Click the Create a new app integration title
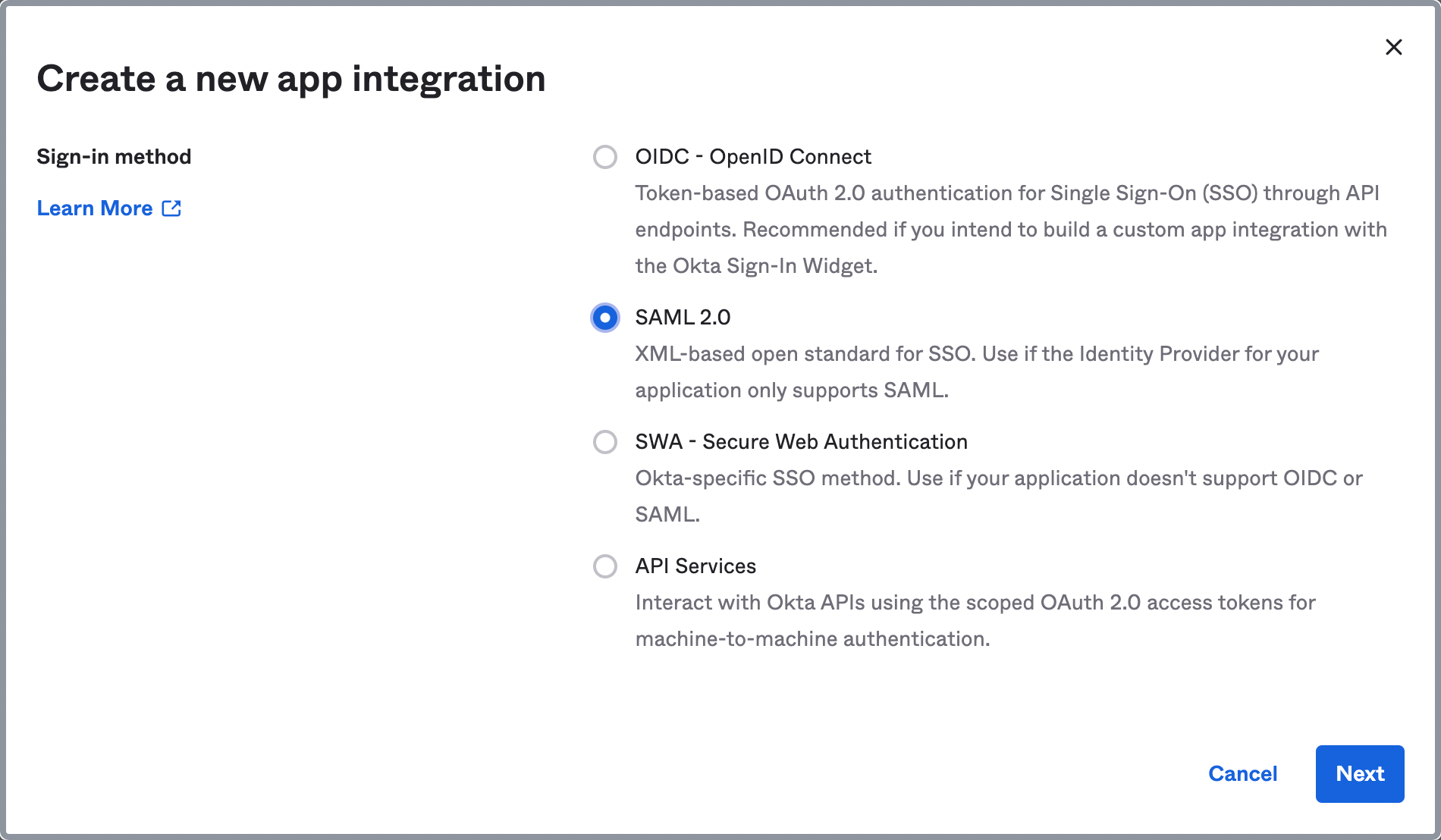 pos(291,78)
